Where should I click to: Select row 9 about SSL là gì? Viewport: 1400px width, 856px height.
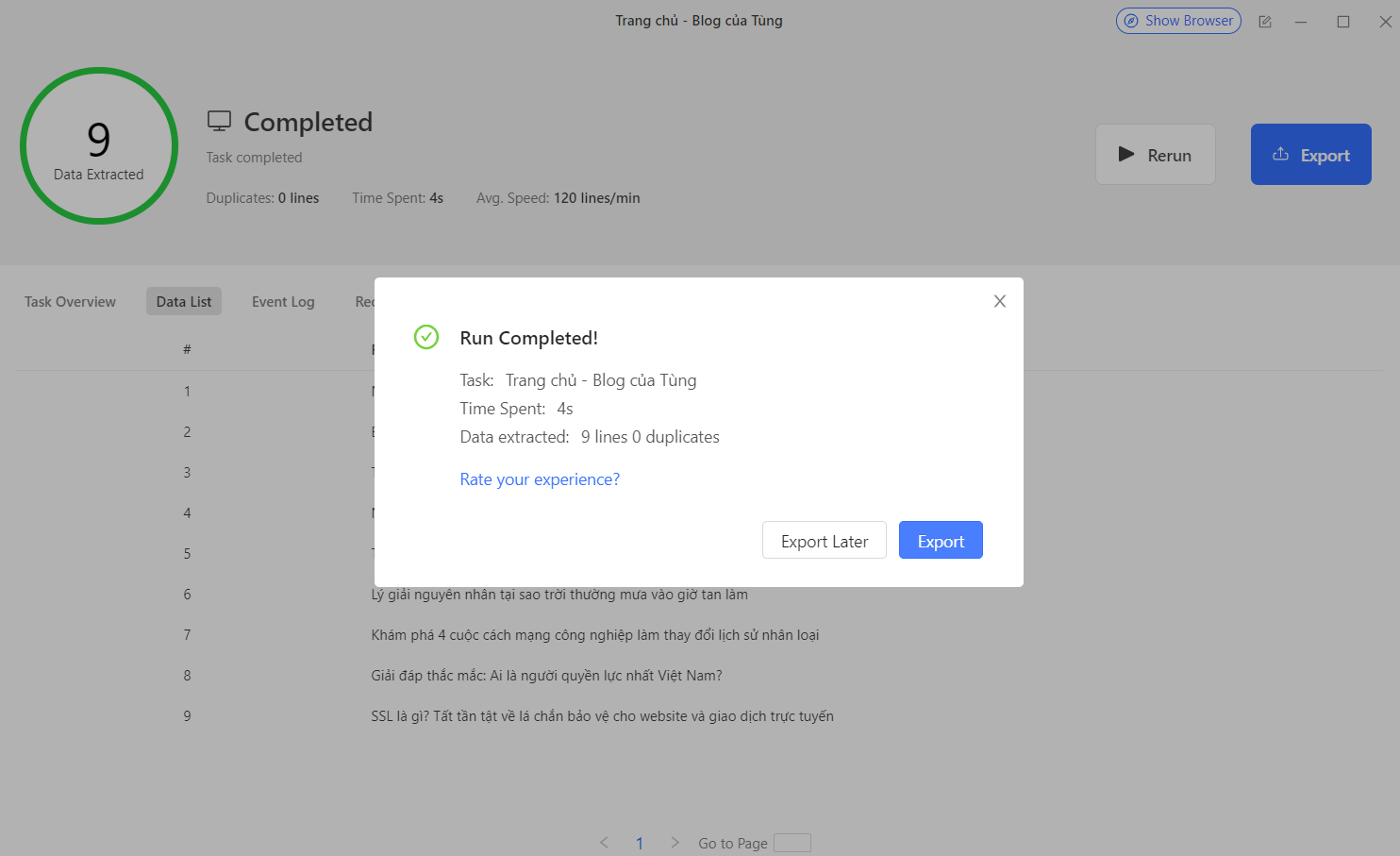(602, 716)
